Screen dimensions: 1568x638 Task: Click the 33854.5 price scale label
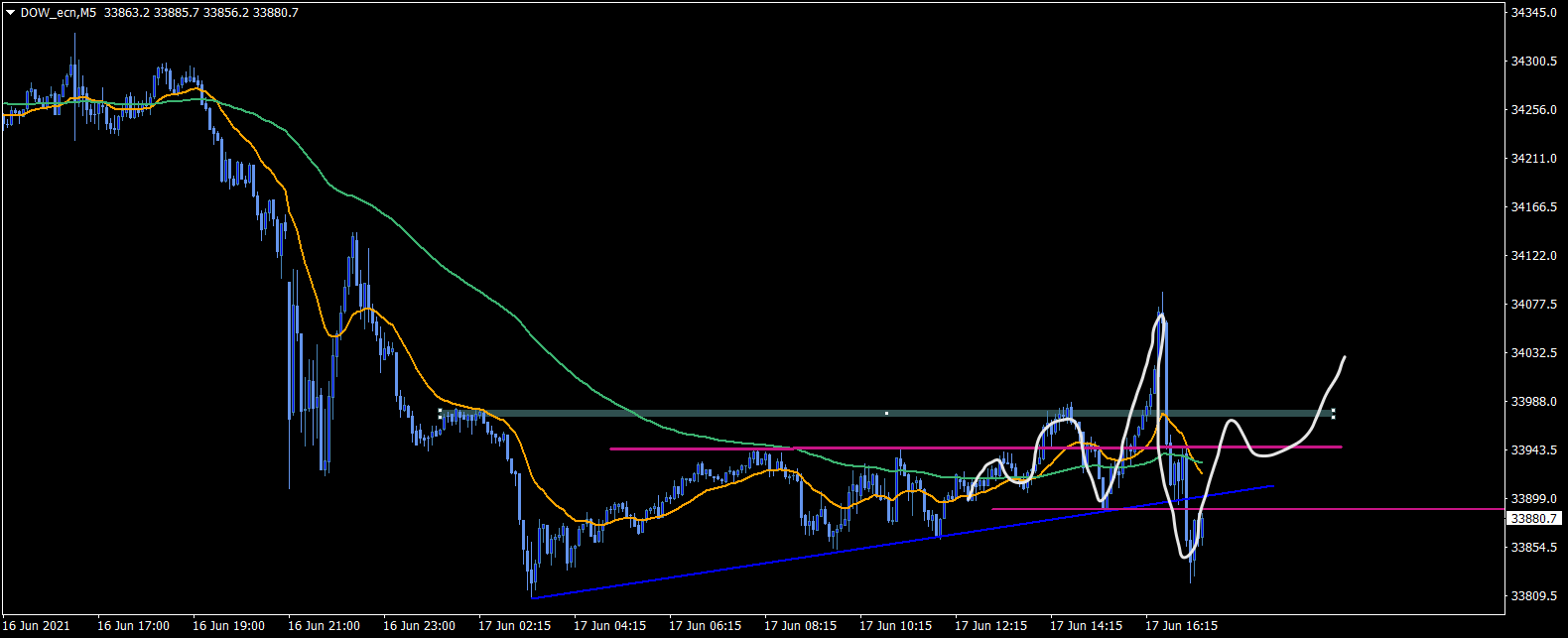1533,548
